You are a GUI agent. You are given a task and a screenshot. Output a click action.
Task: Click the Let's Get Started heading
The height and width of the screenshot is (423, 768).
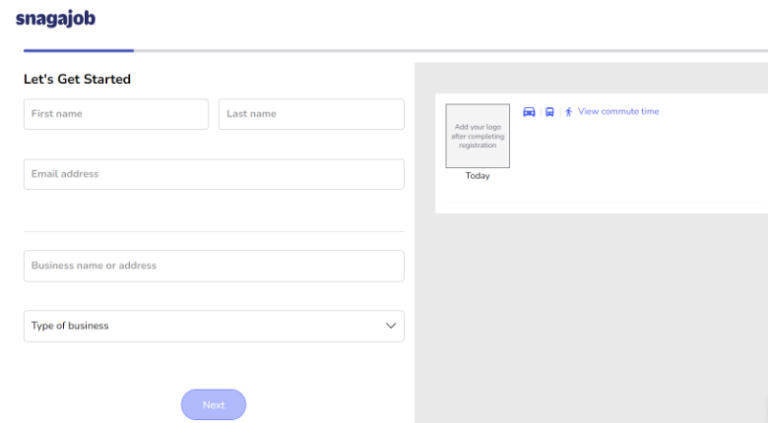pos(77,79)
